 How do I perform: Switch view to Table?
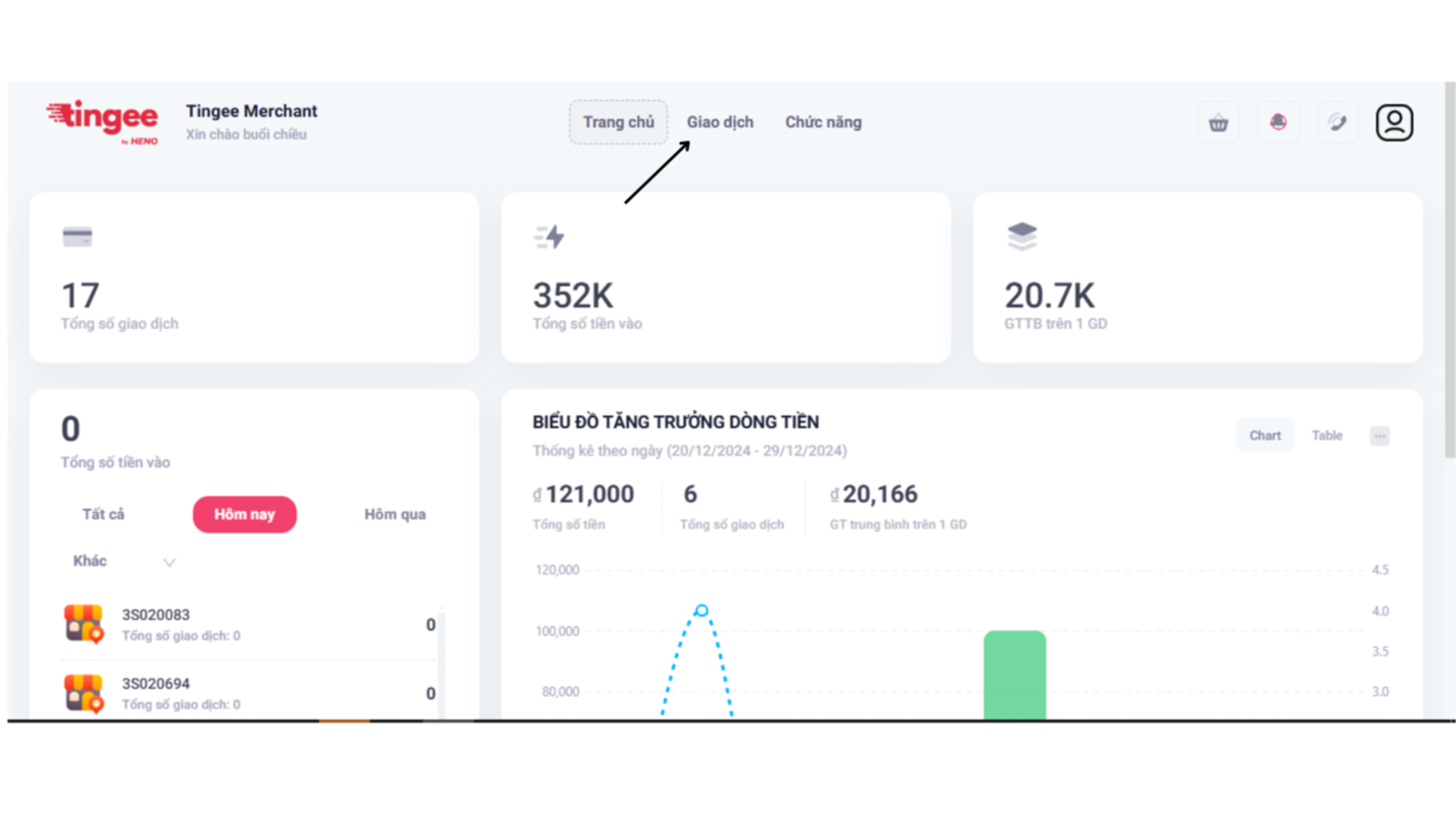pos(1326,435)
